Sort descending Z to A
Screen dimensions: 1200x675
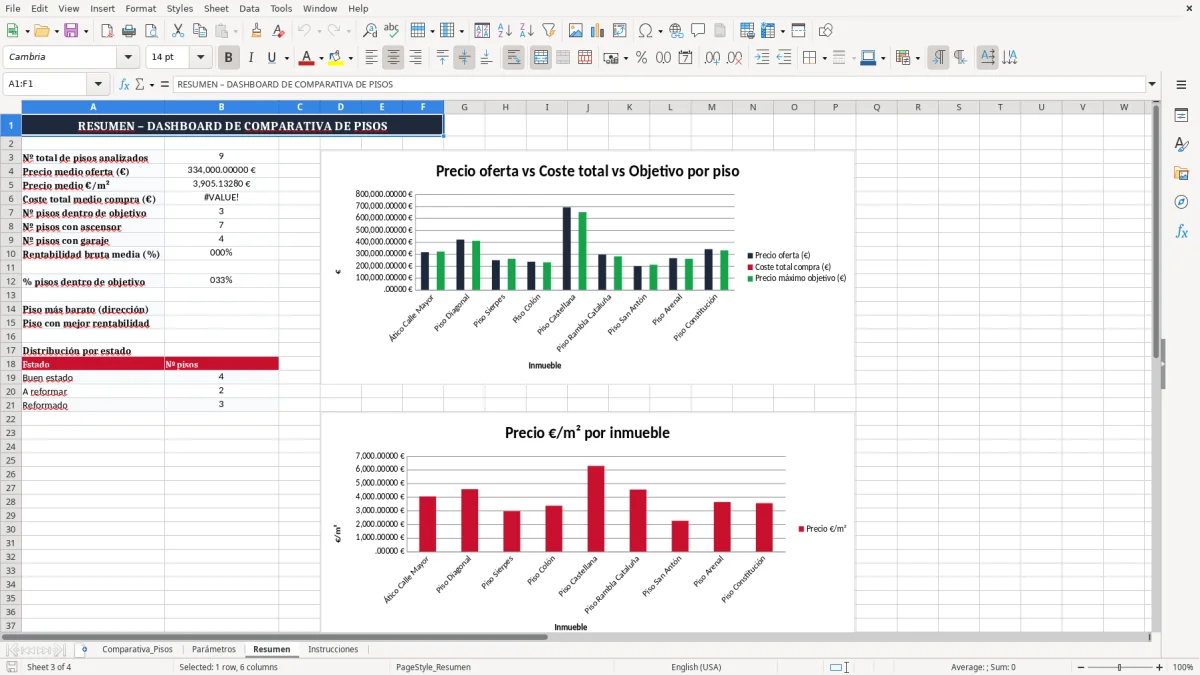point(526,31)
